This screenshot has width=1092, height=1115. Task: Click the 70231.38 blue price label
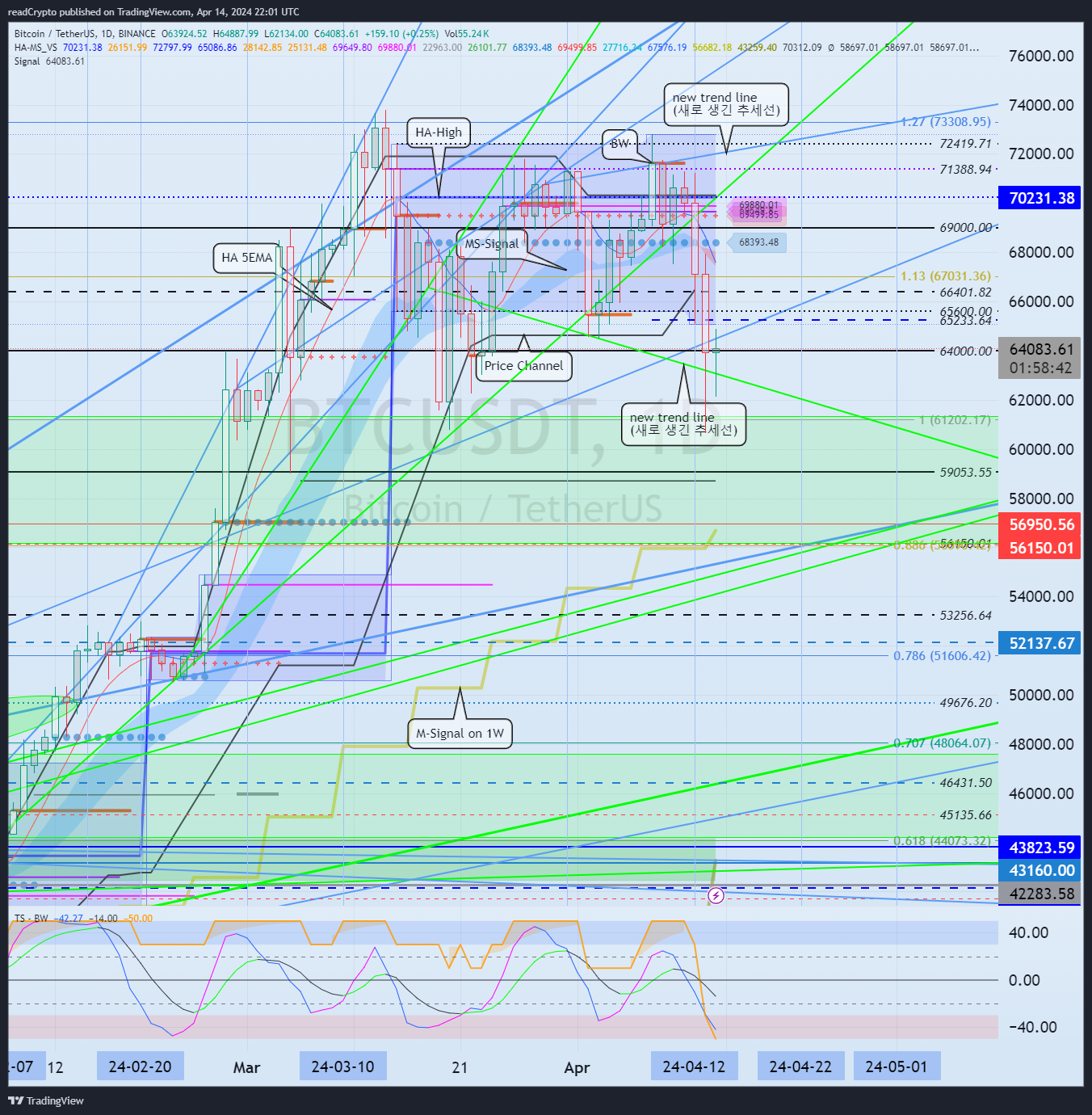[1039, 198]
